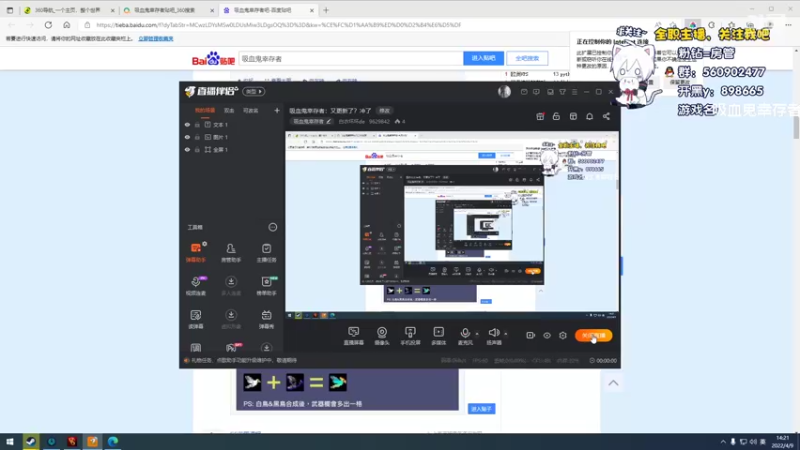This screenshot has width=800, height=450.
Task: Click the back-to-top arrow on Tieba page
Action: click(x=613, y=383)
